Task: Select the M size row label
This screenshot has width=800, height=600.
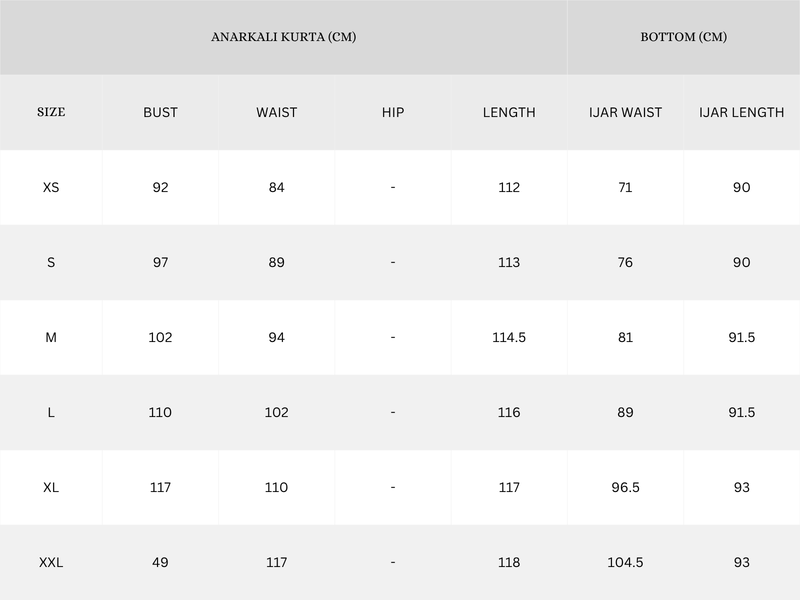Action: click(51, 337)
